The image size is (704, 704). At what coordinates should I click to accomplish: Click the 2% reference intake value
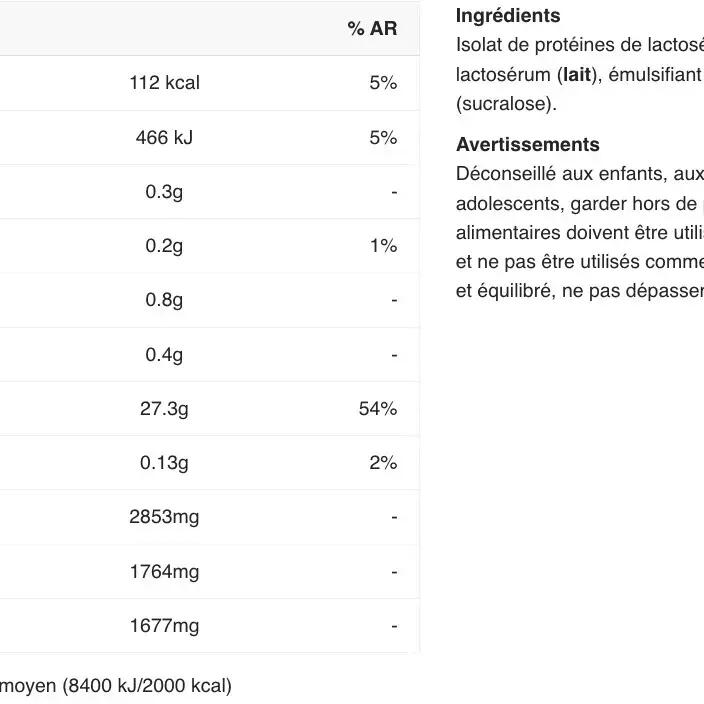(383, 463)
